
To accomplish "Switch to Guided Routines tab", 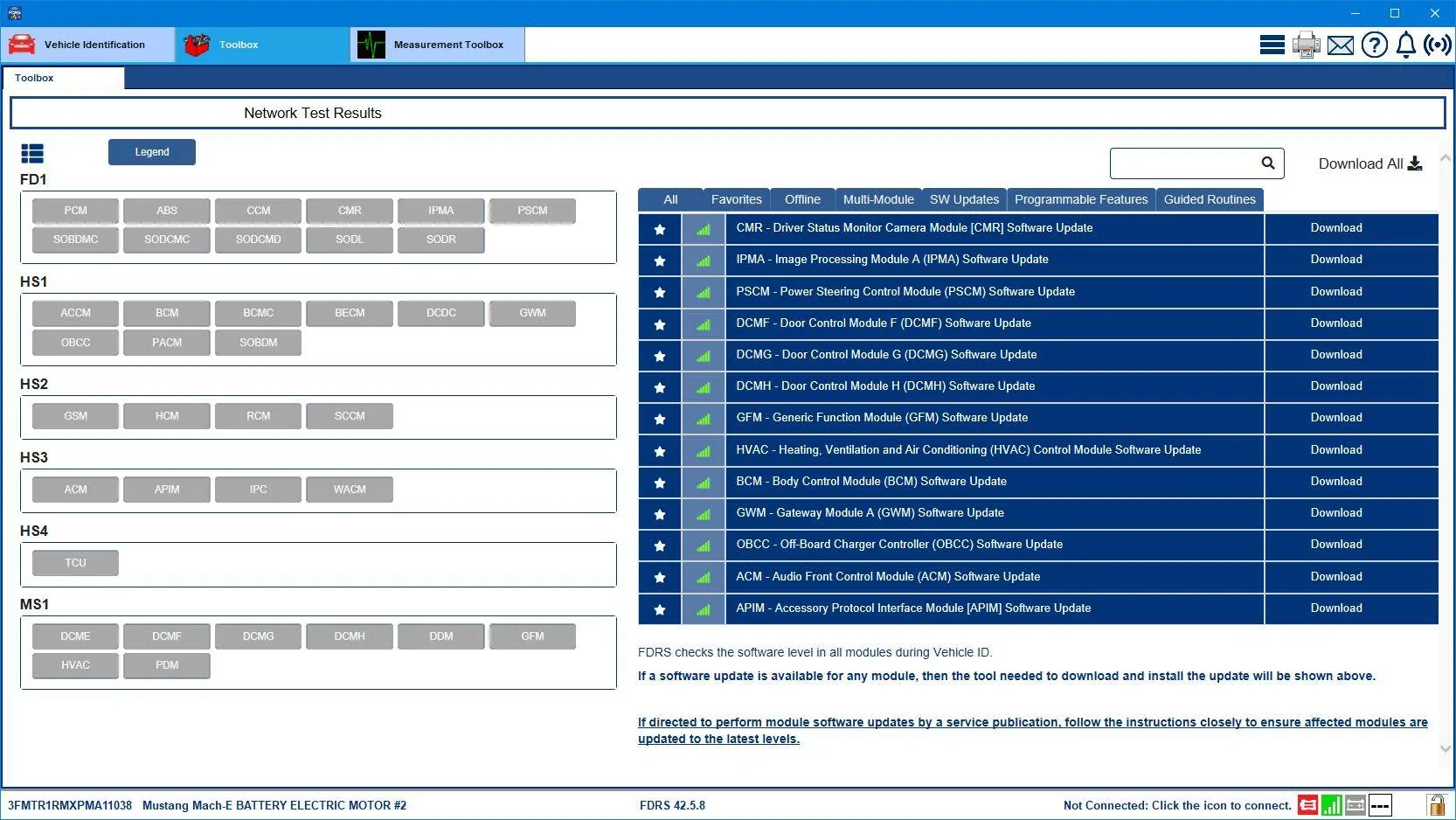I will tap(1210, 199).
